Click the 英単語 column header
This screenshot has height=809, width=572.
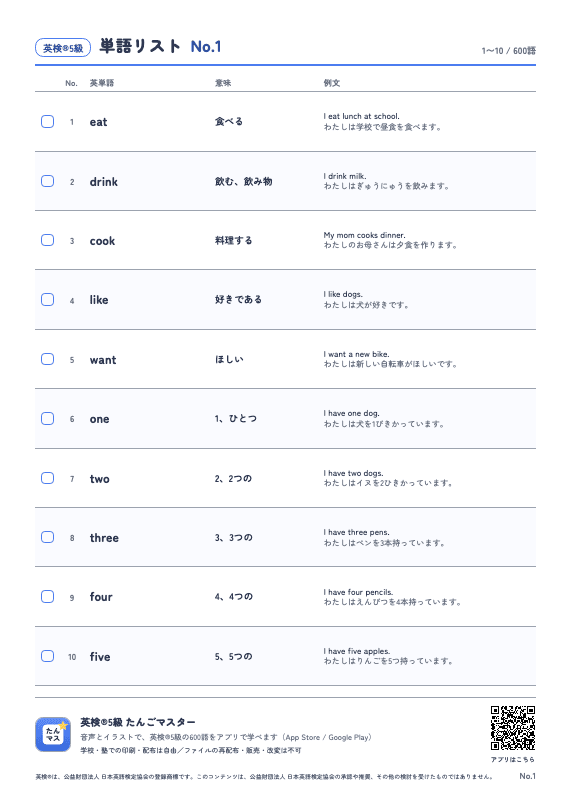point(102,83)
